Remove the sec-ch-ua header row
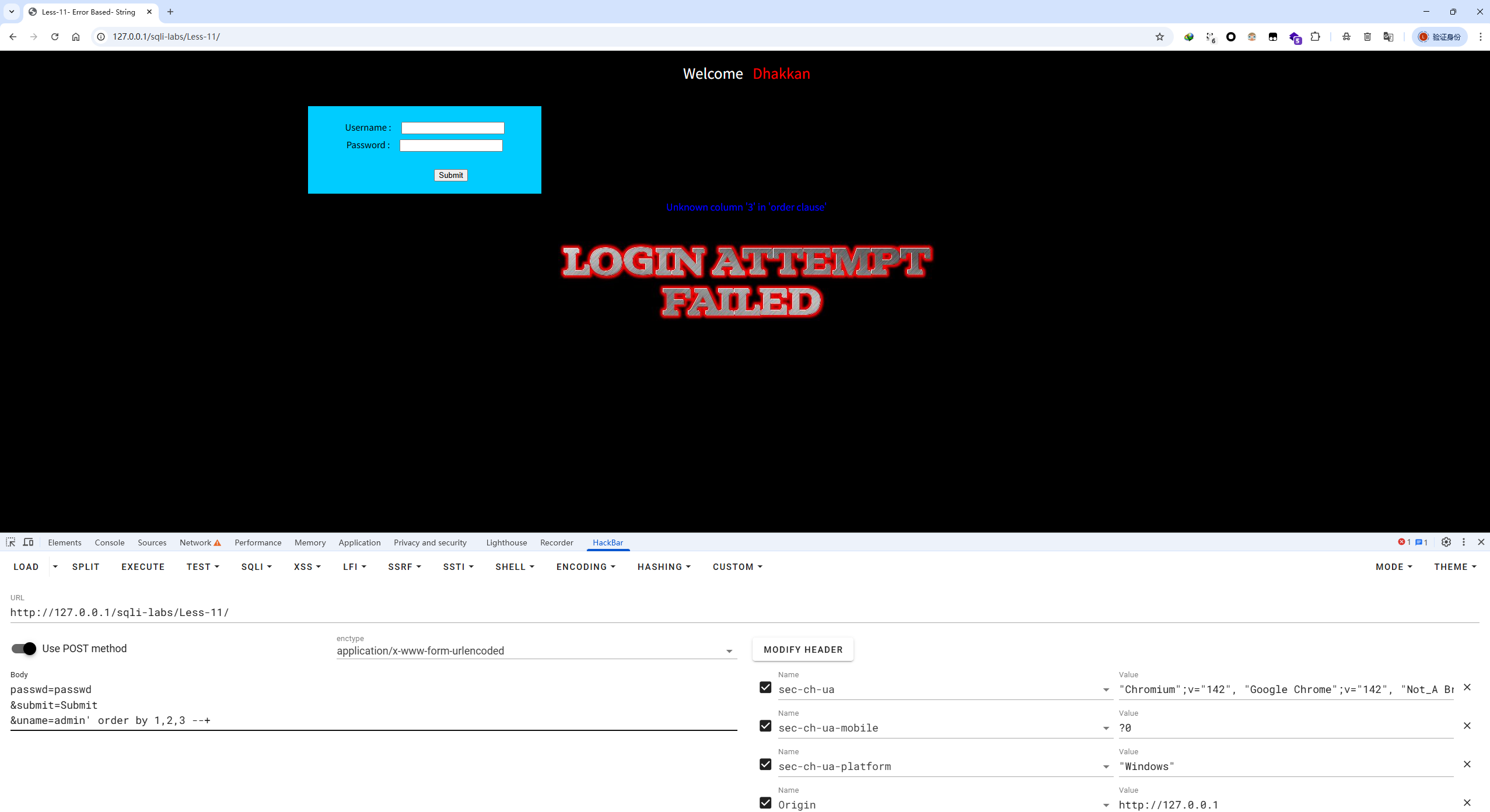1490x812 pixels. pos(1467,687)
